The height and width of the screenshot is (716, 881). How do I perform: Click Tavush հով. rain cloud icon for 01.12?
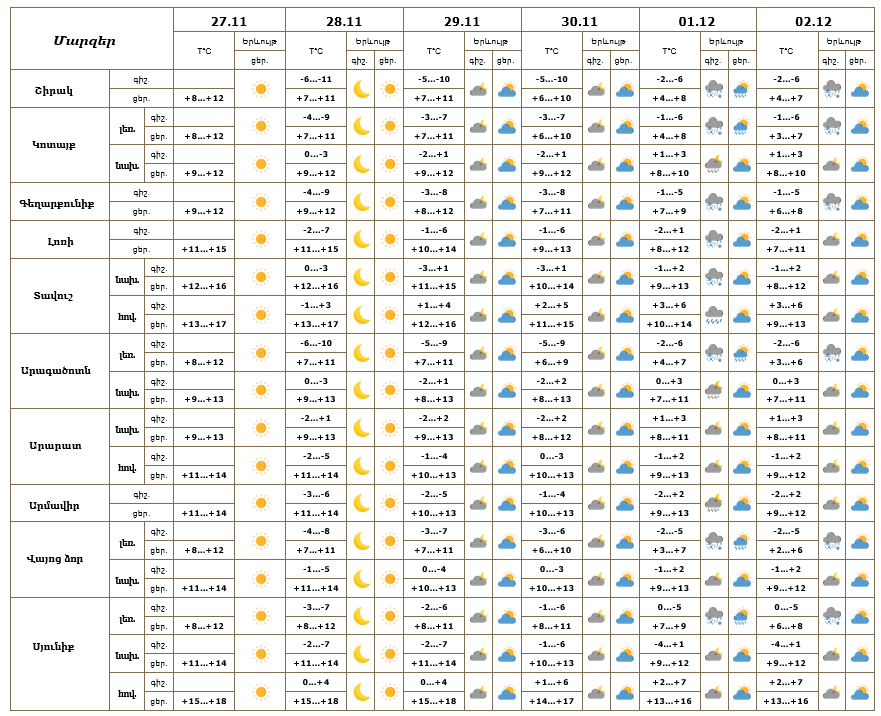(713, 316)
